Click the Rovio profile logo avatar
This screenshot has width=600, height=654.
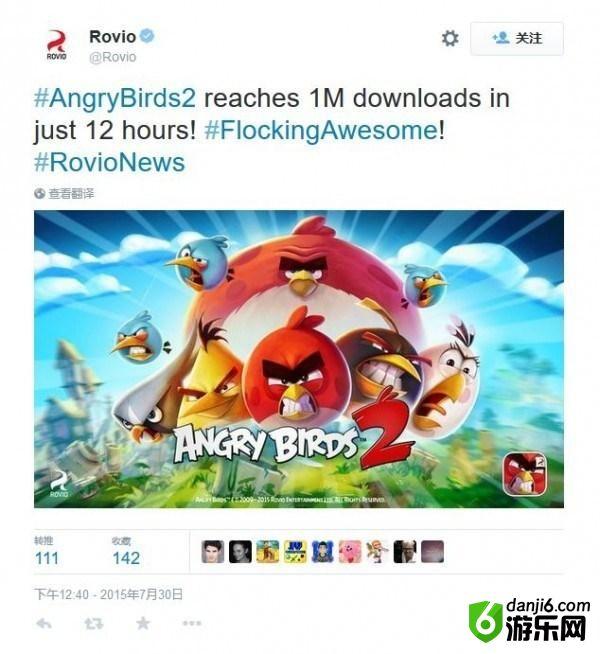57,45
